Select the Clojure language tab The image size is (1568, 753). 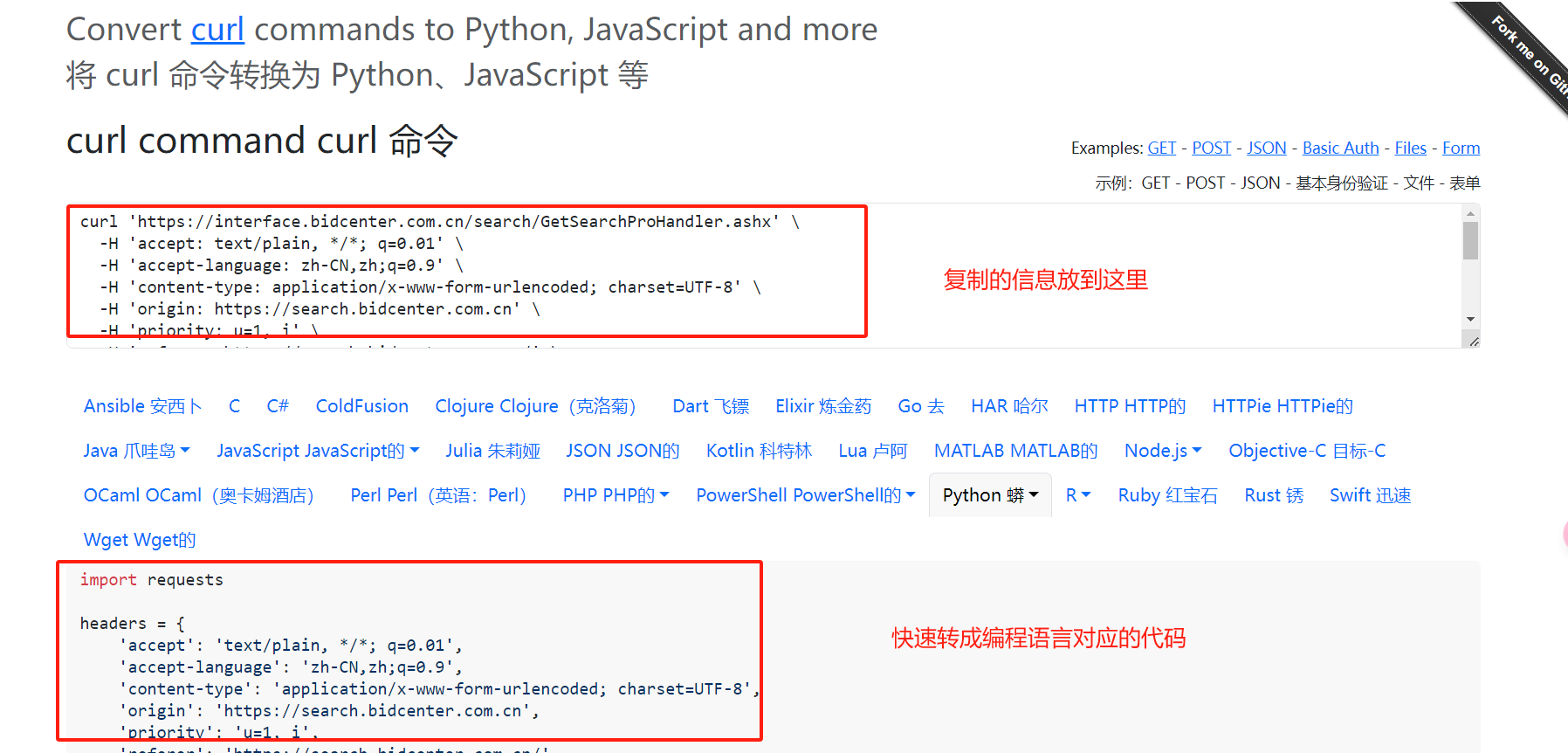536,406
